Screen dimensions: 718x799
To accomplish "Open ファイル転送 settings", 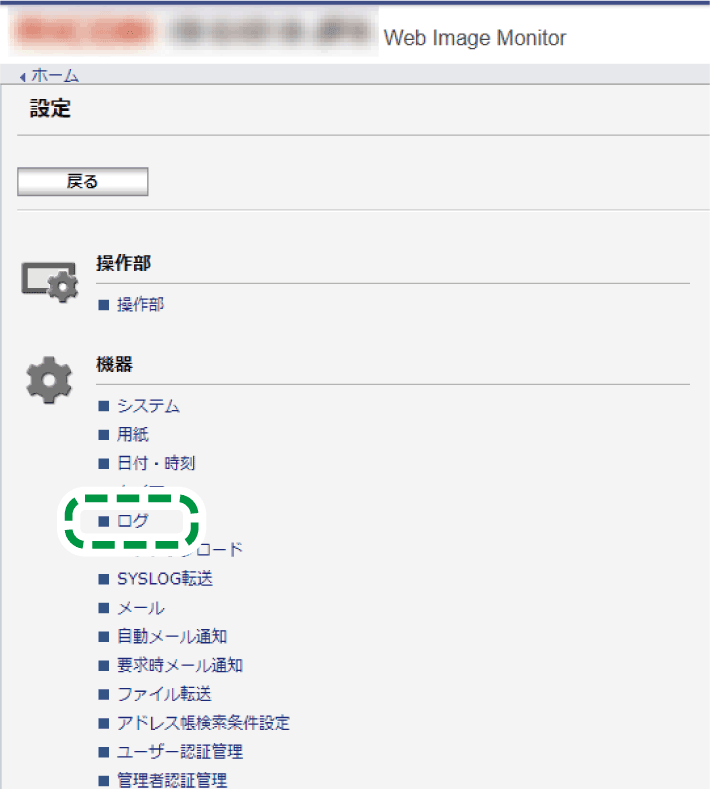I will 164,694.
